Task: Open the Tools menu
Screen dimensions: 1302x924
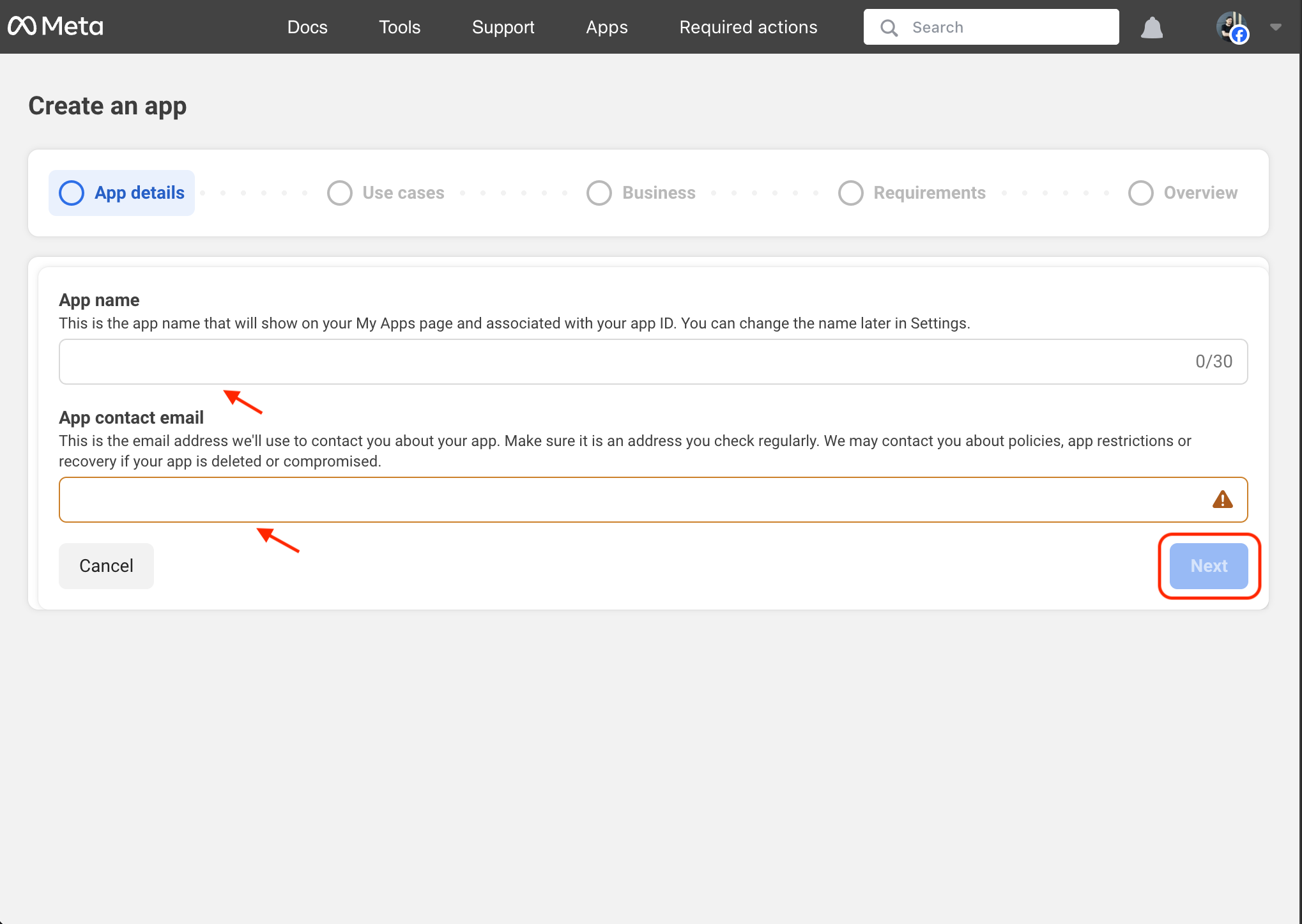Action: (399, 27)
